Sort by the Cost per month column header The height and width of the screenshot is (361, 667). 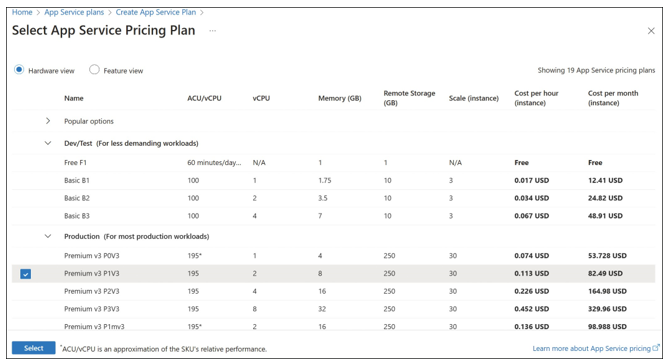click(613, 98)
